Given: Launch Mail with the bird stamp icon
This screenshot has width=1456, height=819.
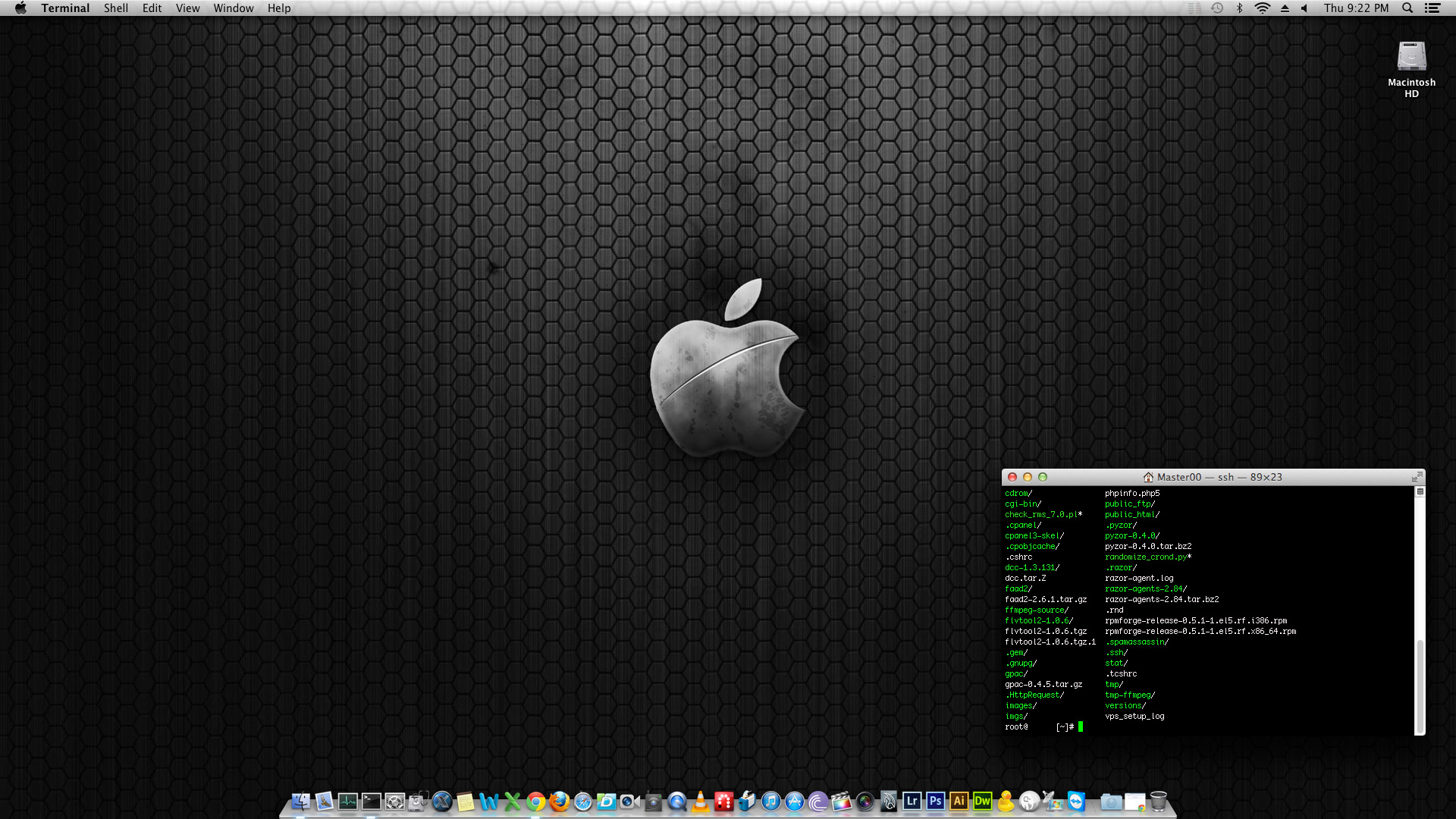Looking at the screenshot, I should click(x=324, y=801).
